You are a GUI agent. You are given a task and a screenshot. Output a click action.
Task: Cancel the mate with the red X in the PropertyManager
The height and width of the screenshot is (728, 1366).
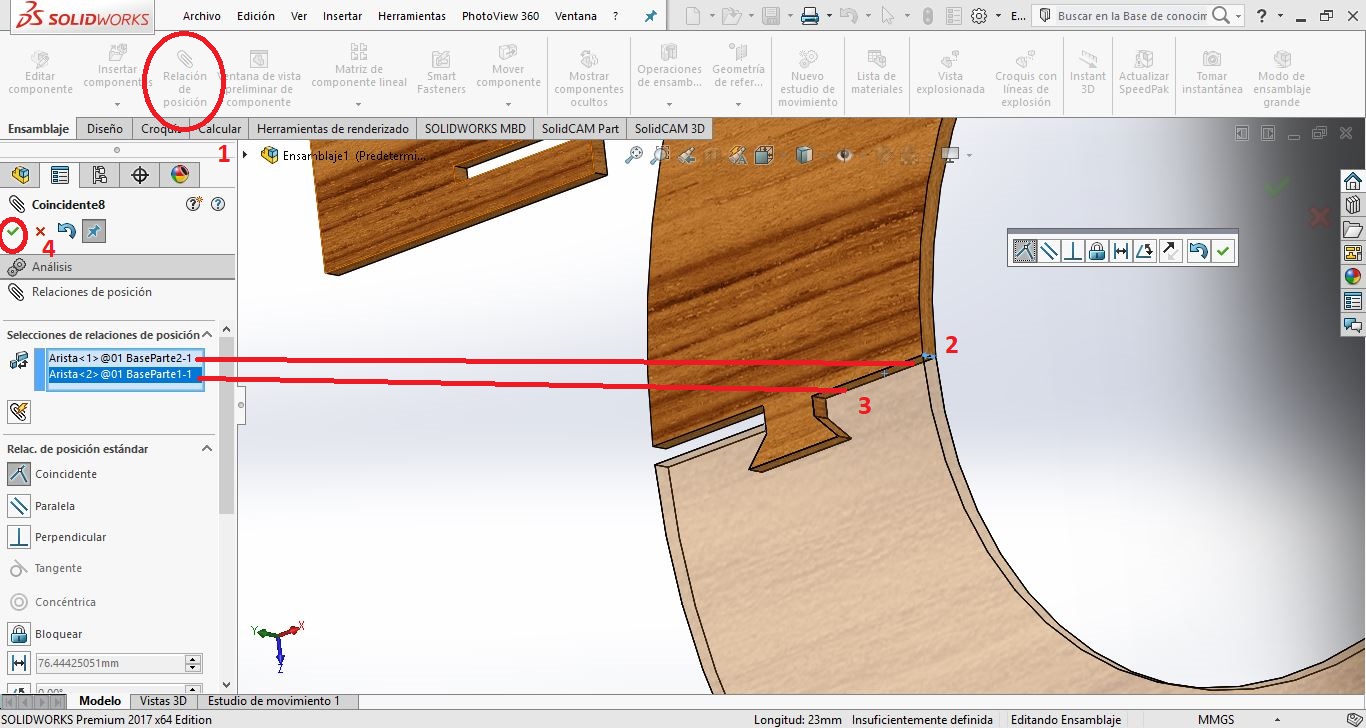pos(40,232)
